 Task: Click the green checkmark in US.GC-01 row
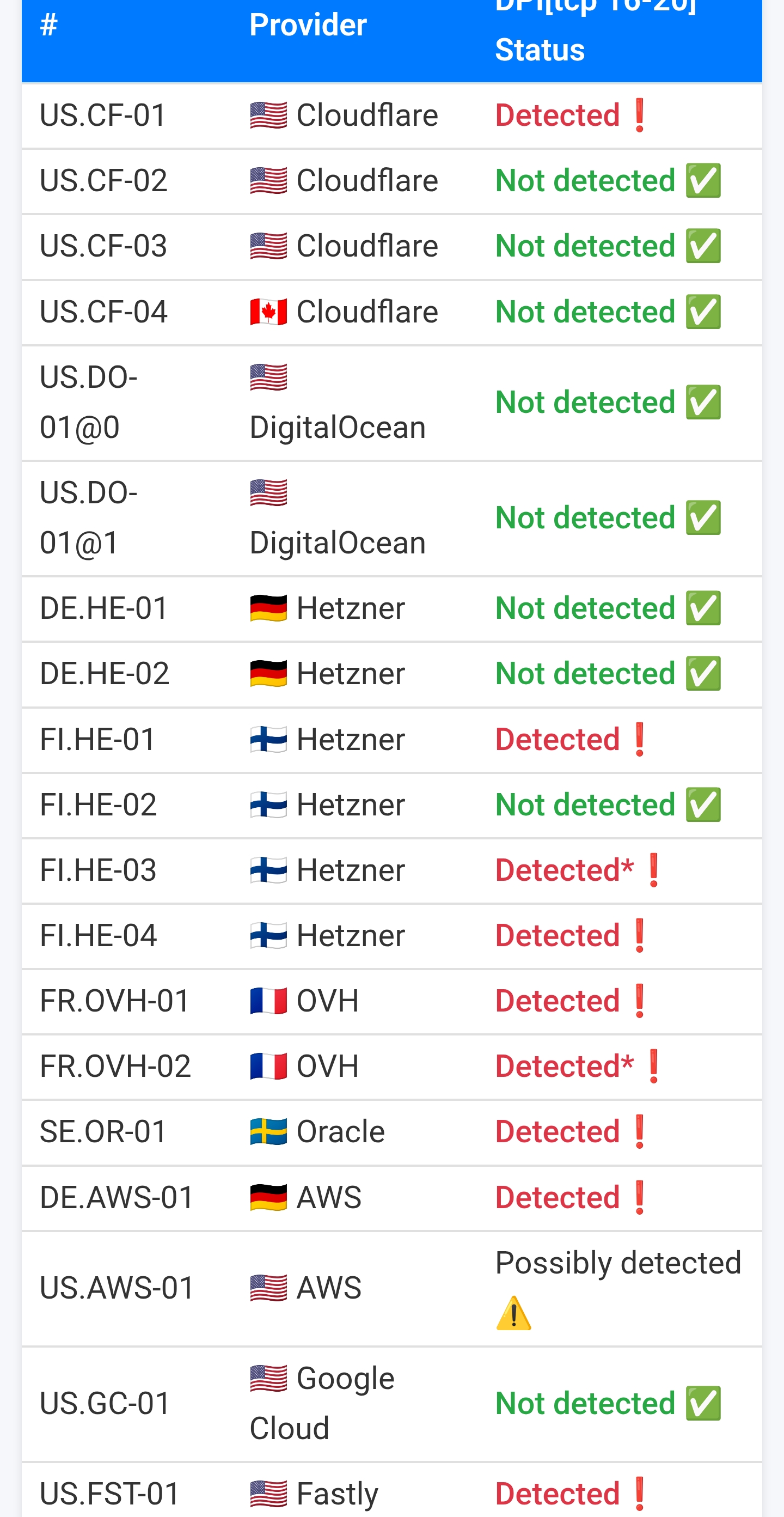(703, 1403)
